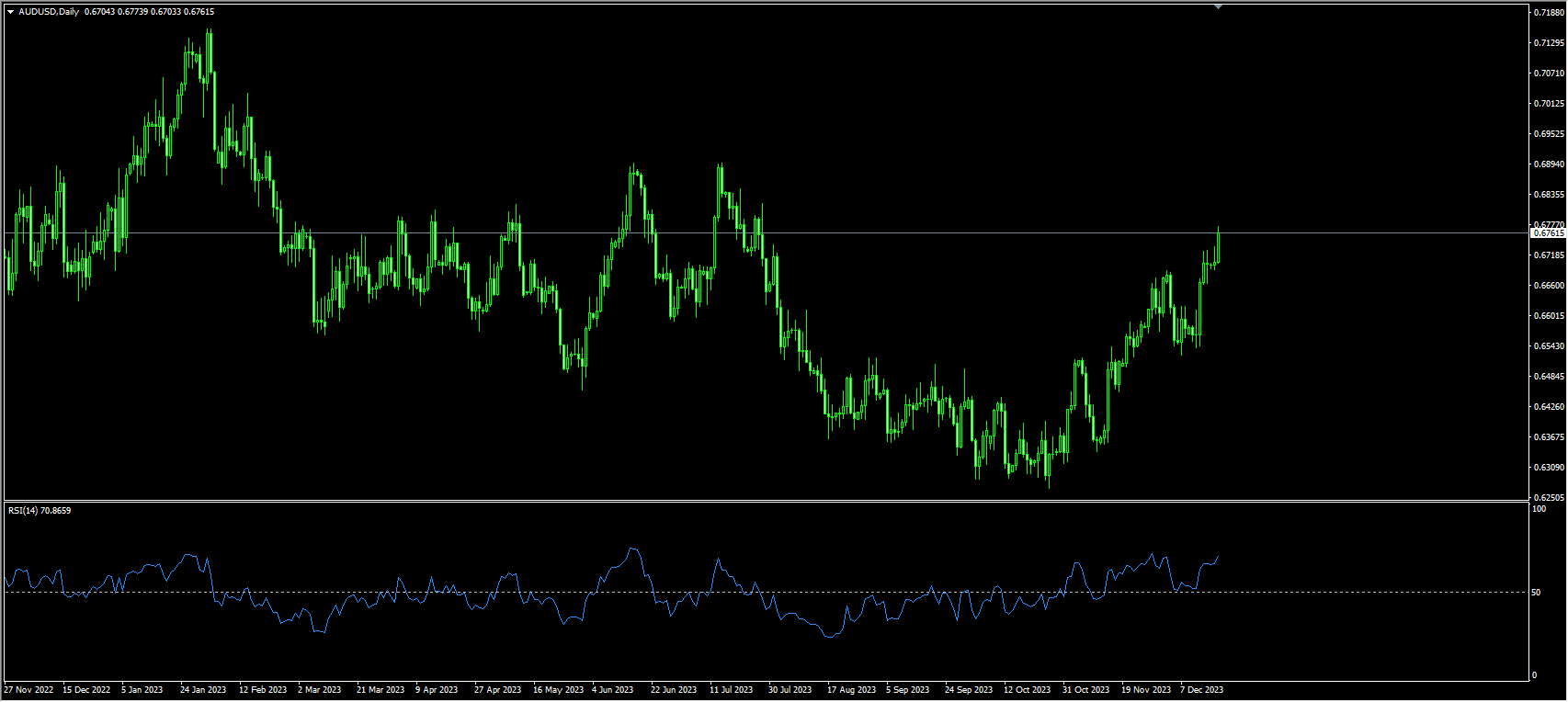Viewport: 1568px width, 702px height.
Task: Click the RSI scale 50 label
Action: coord(1537,593)
